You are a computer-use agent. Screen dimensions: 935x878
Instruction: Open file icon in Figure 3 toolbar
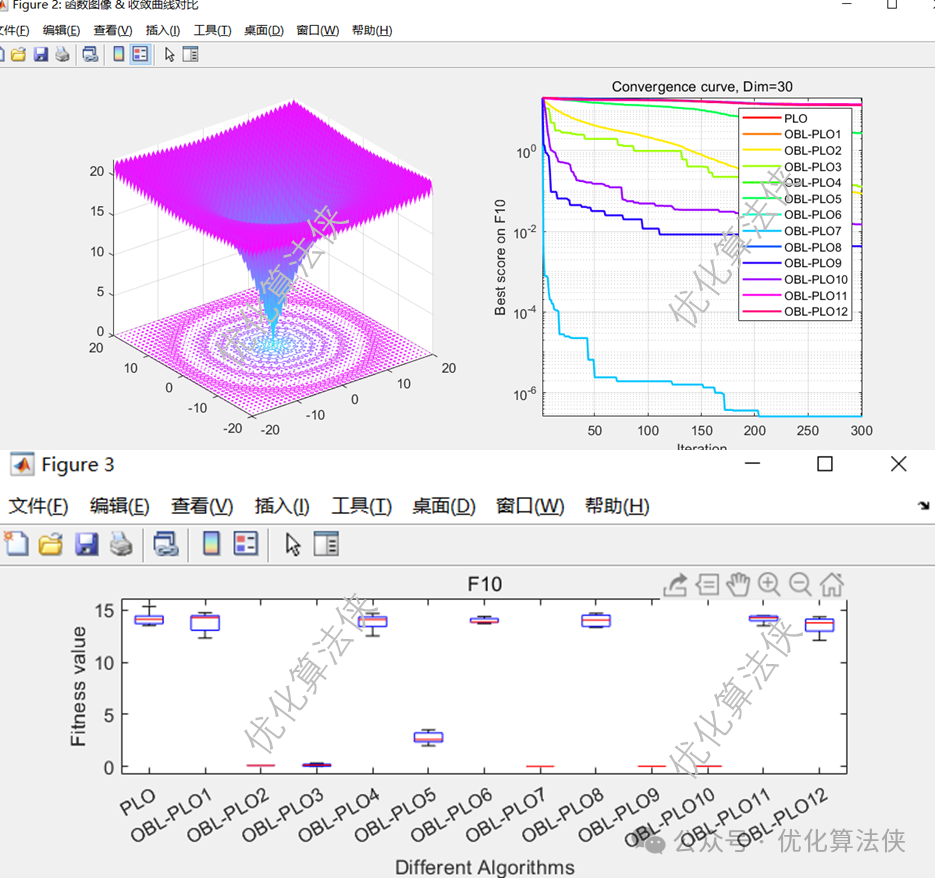(51, 544)
